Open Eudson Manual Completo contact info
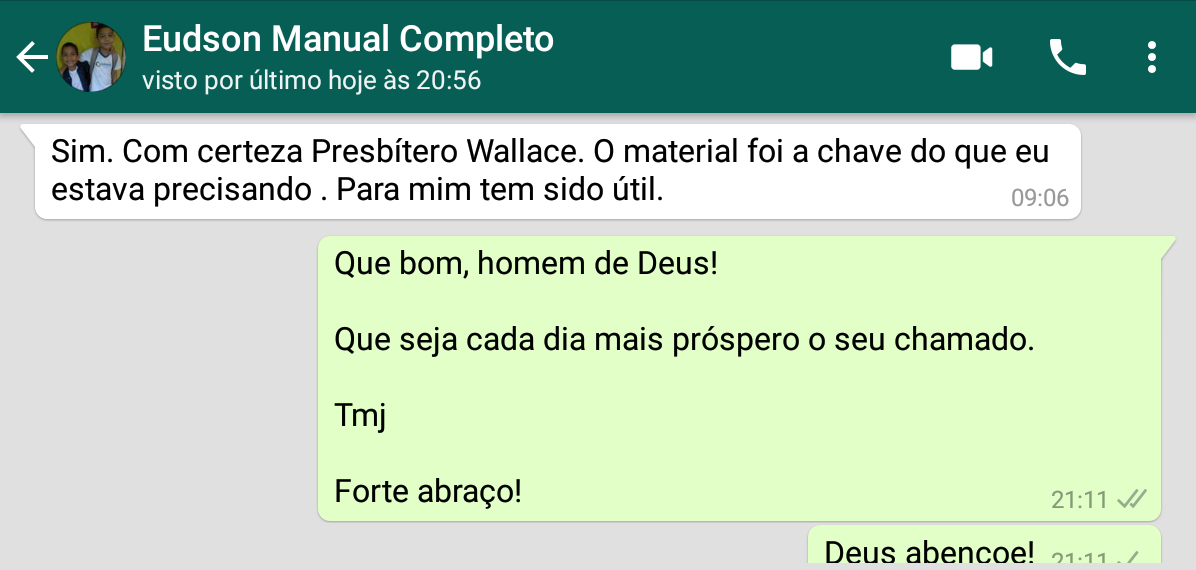 tap(348, 40)
